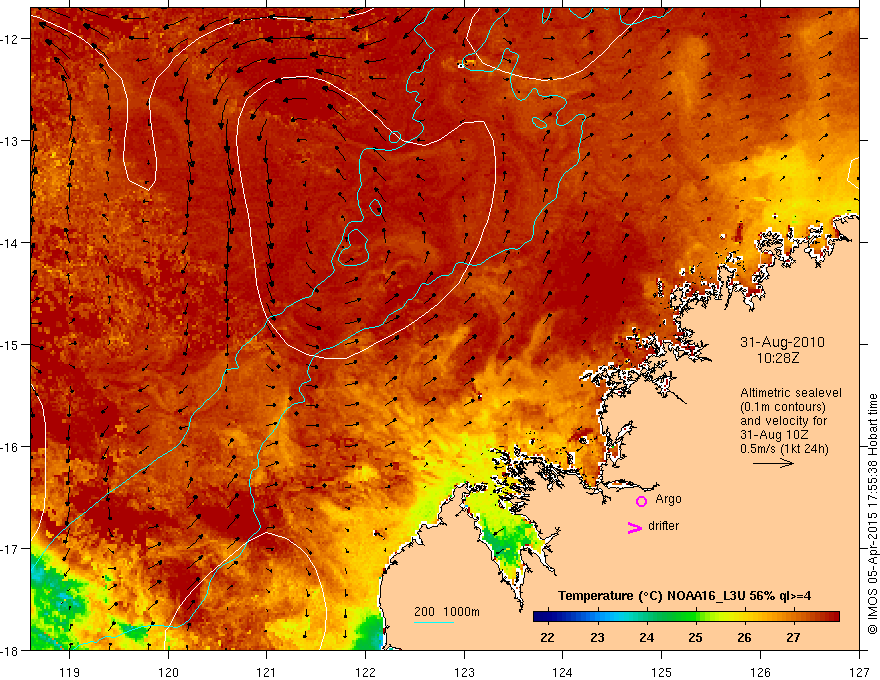Screen dimensions: 880x680
Task: Click the 25 value on temperature scale
Action: 695,637
